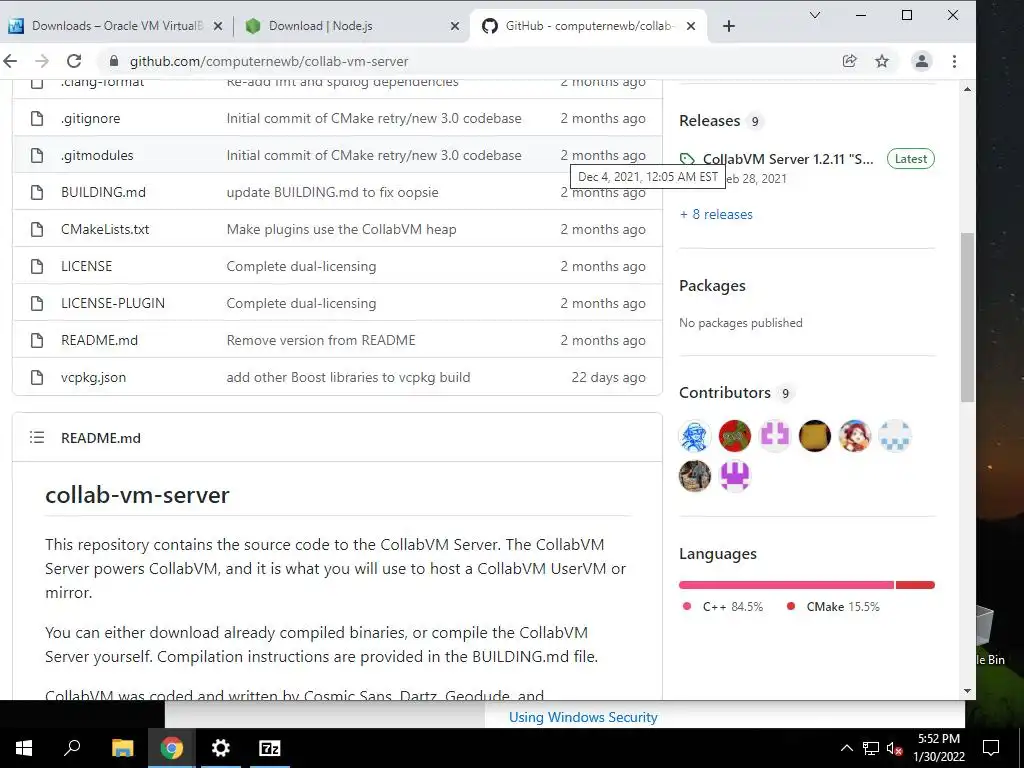The image size is (1024, 768).
Task: Open the BUILDING.md file
Action: 103,192
